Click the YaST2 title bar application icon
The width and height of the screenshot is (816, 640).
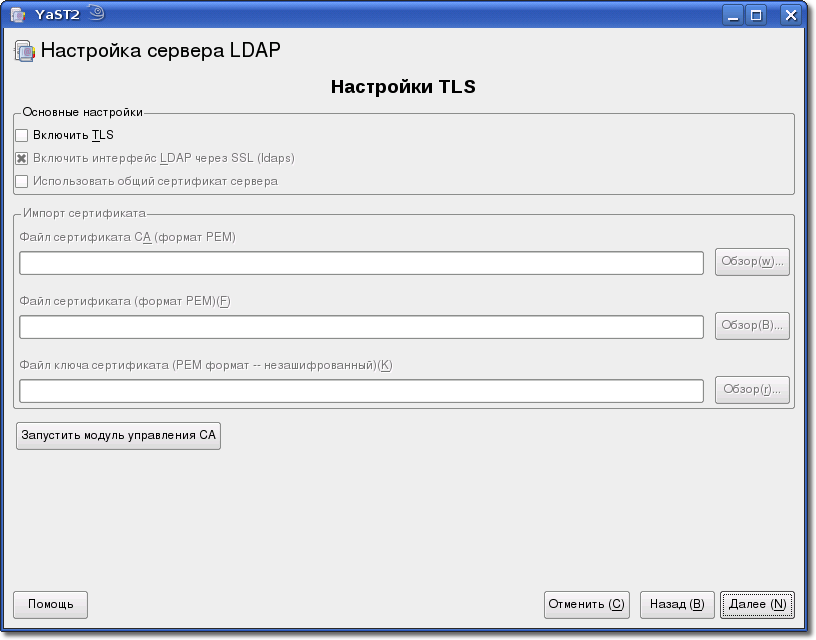(18, 15)
